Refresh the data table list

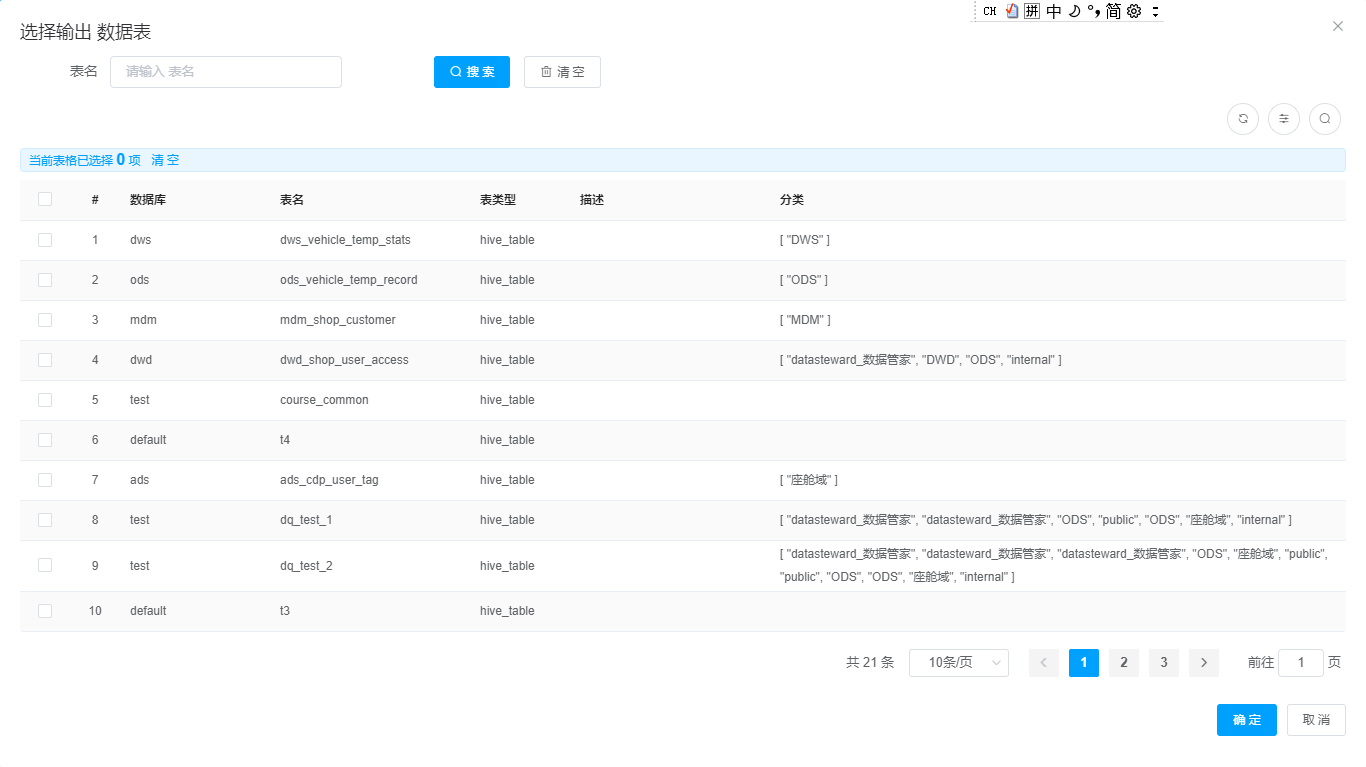pyautogui.click(x=1243, y=118)
